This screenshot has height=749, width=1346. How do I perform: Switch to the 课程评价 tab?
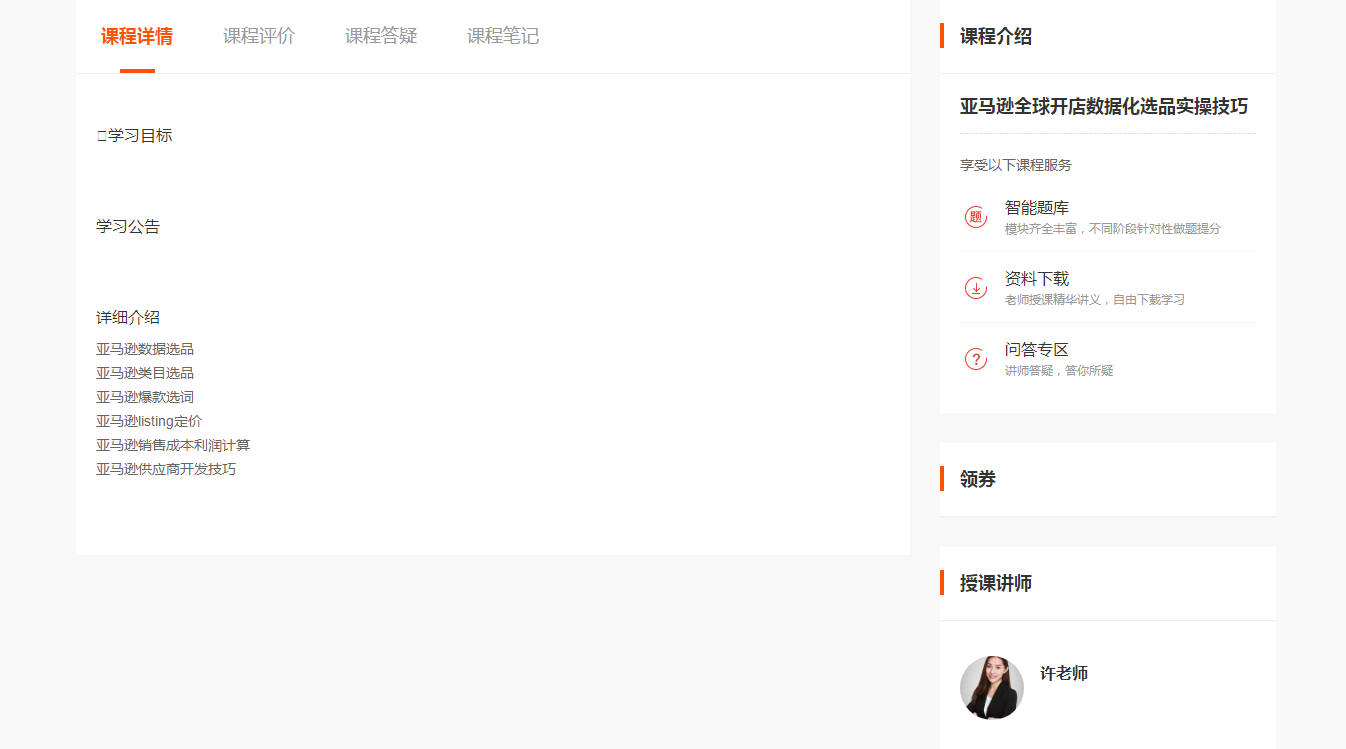tap(259, 37)
